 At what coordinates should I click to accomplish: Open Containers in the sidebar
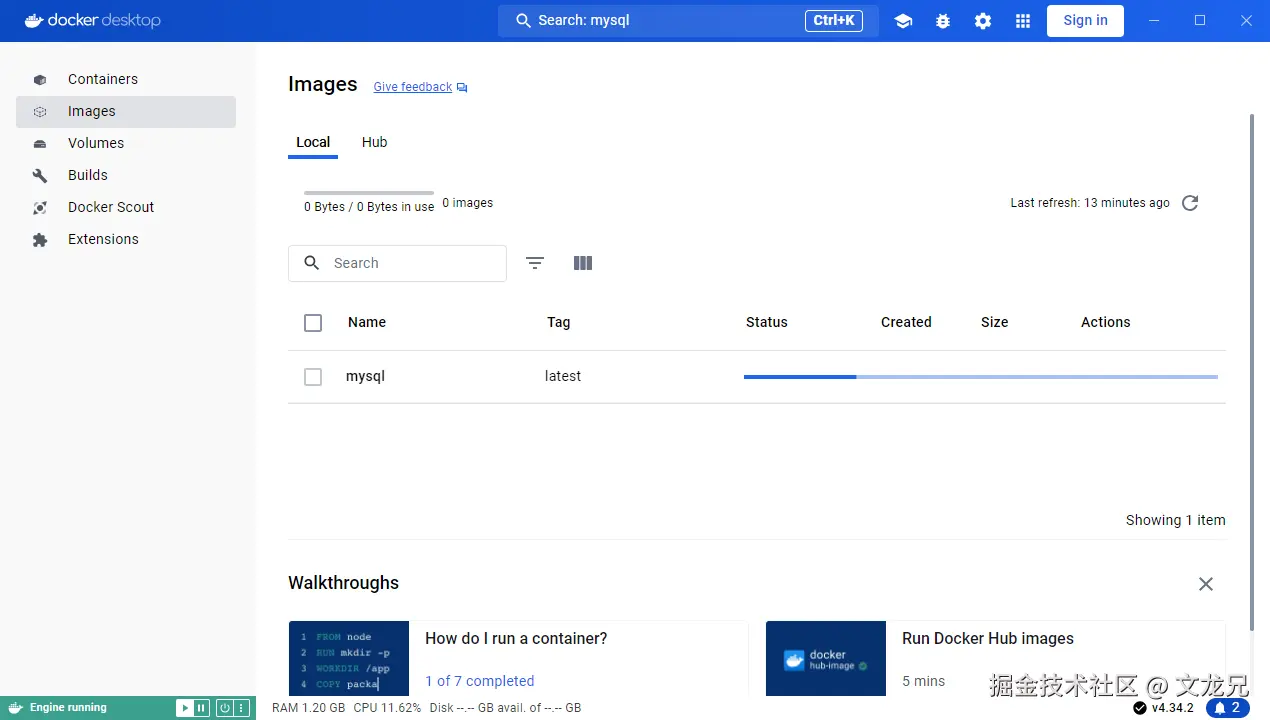(126, 79)
